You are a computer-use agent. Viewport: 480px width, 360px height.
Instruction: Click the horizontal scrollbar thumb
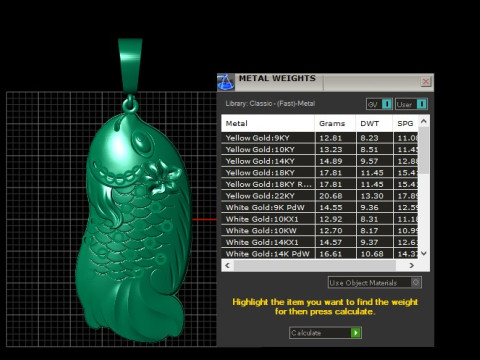(x=315, y=265)
